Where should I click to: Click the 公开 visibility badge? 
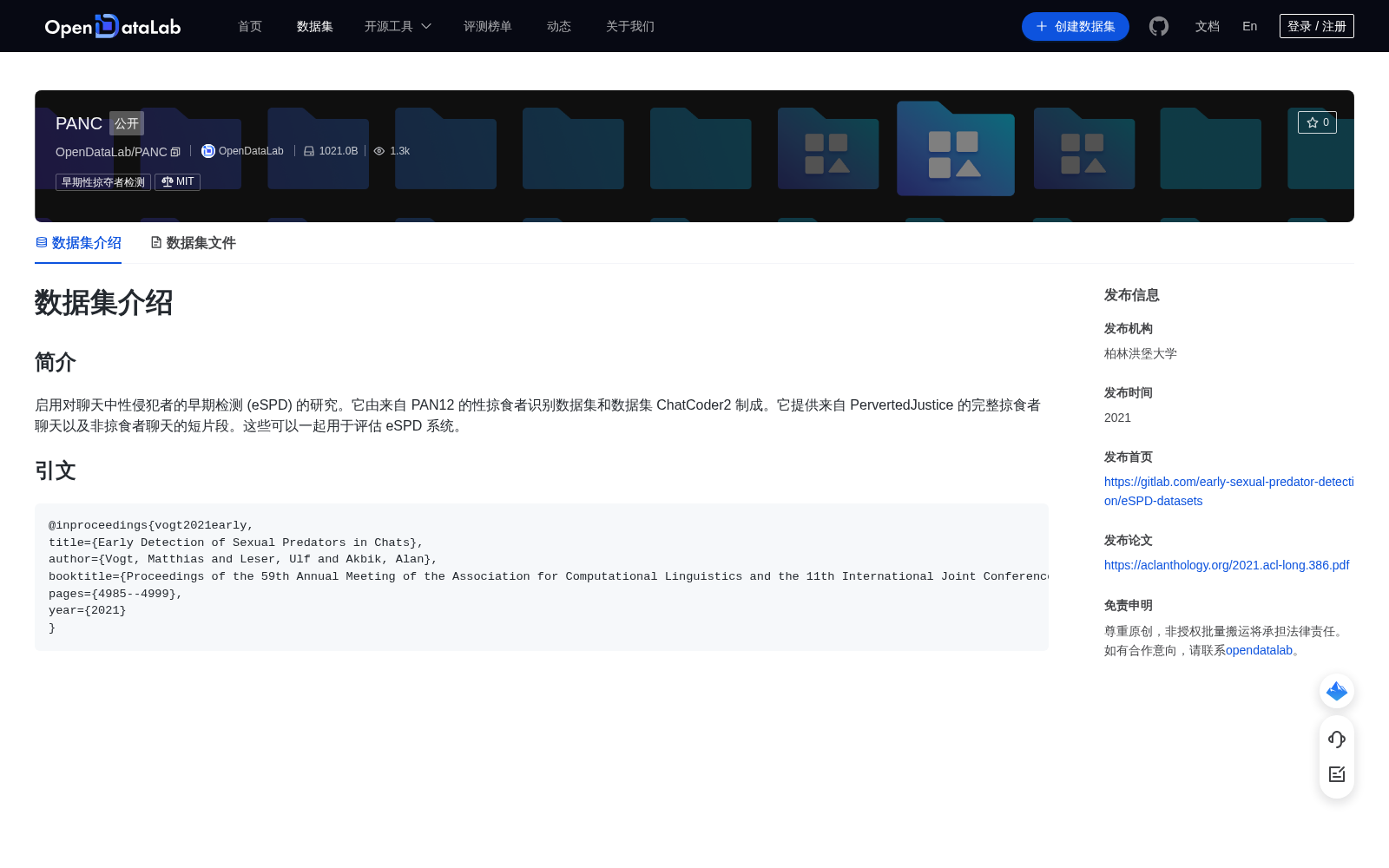127,123
